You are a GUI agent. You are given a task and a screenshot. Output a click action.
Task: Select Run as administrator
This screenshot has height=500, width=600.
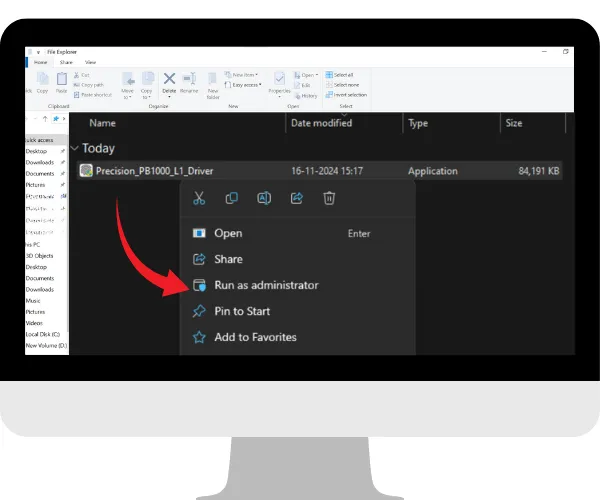297,285
